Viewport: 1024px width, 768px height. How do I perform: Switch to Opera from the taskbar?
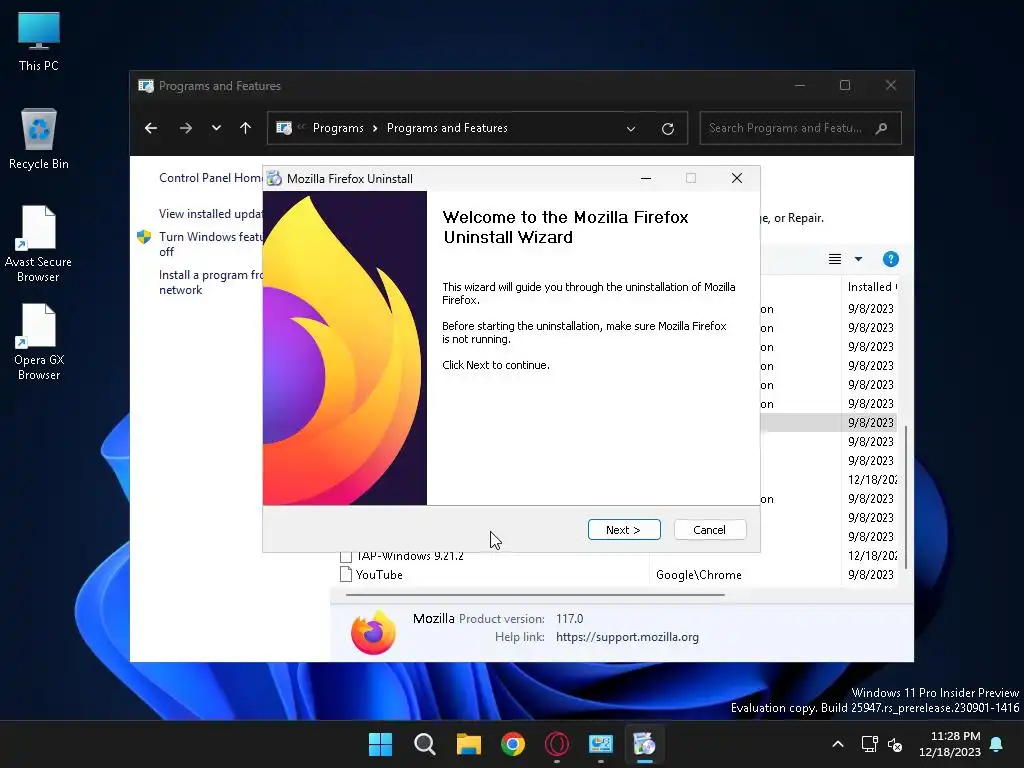(x=557, y=744)
